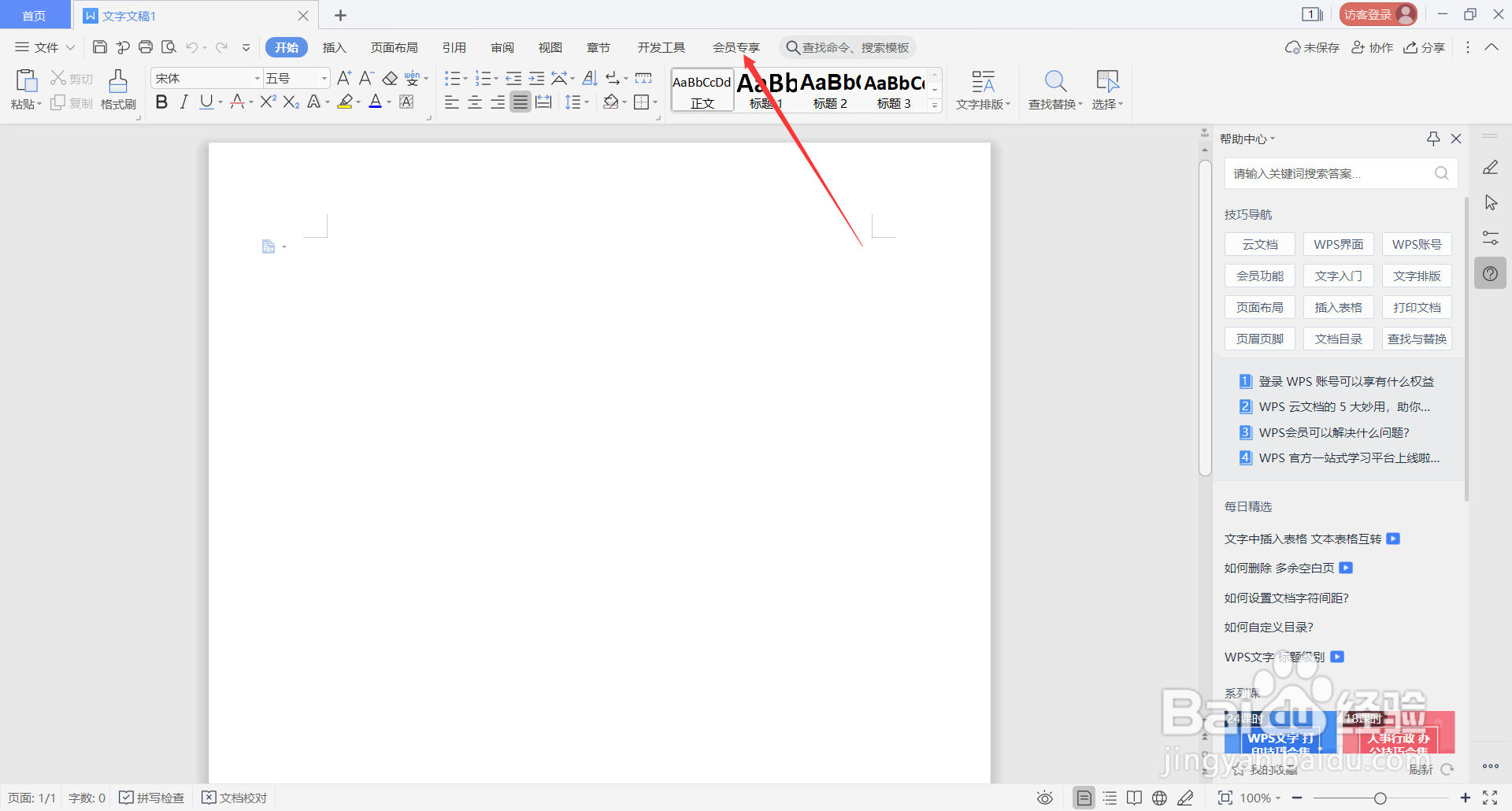
Task: Click the Undo arrow icon
Action: 191,47
